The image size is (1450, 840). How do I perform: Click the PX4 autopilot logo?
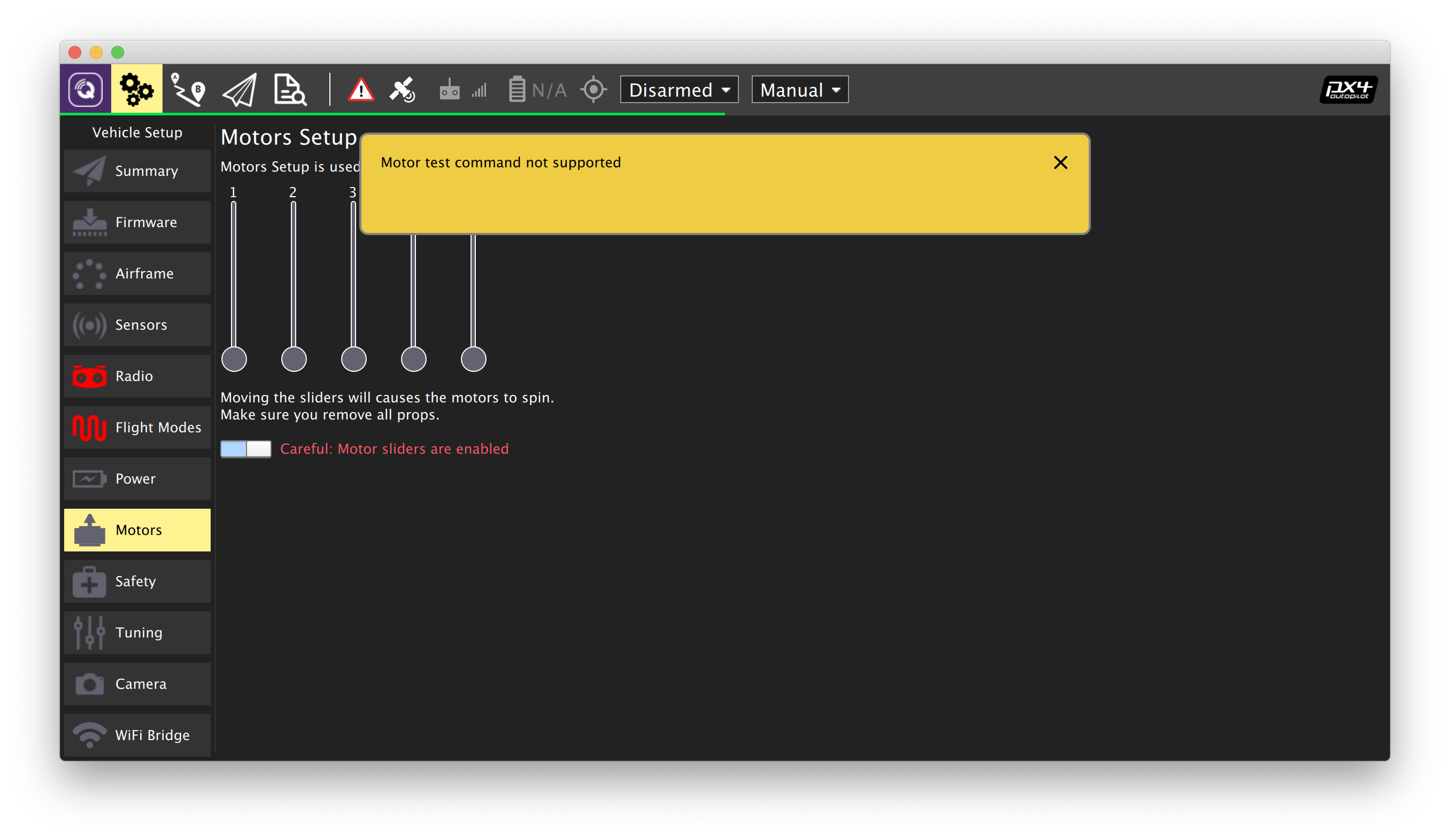point(1347,90)
